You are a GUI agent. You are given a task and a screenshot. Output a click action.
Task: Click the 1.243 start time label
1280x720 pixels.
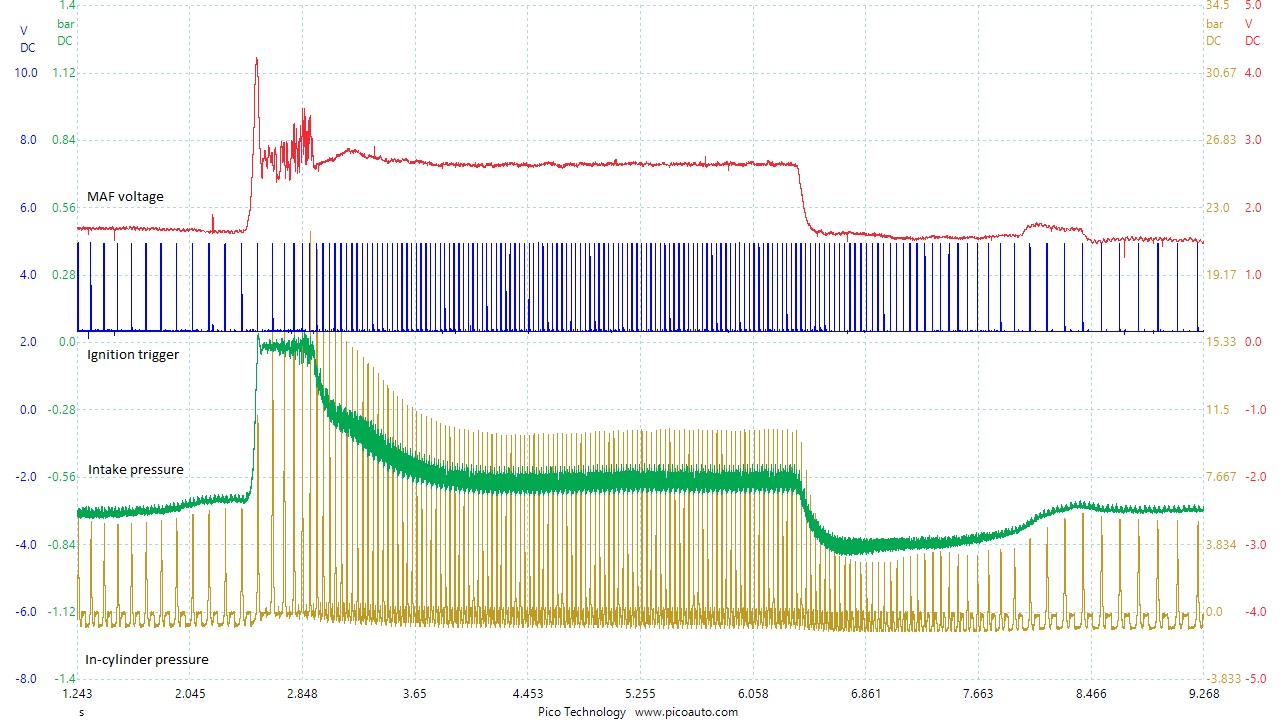77,694
